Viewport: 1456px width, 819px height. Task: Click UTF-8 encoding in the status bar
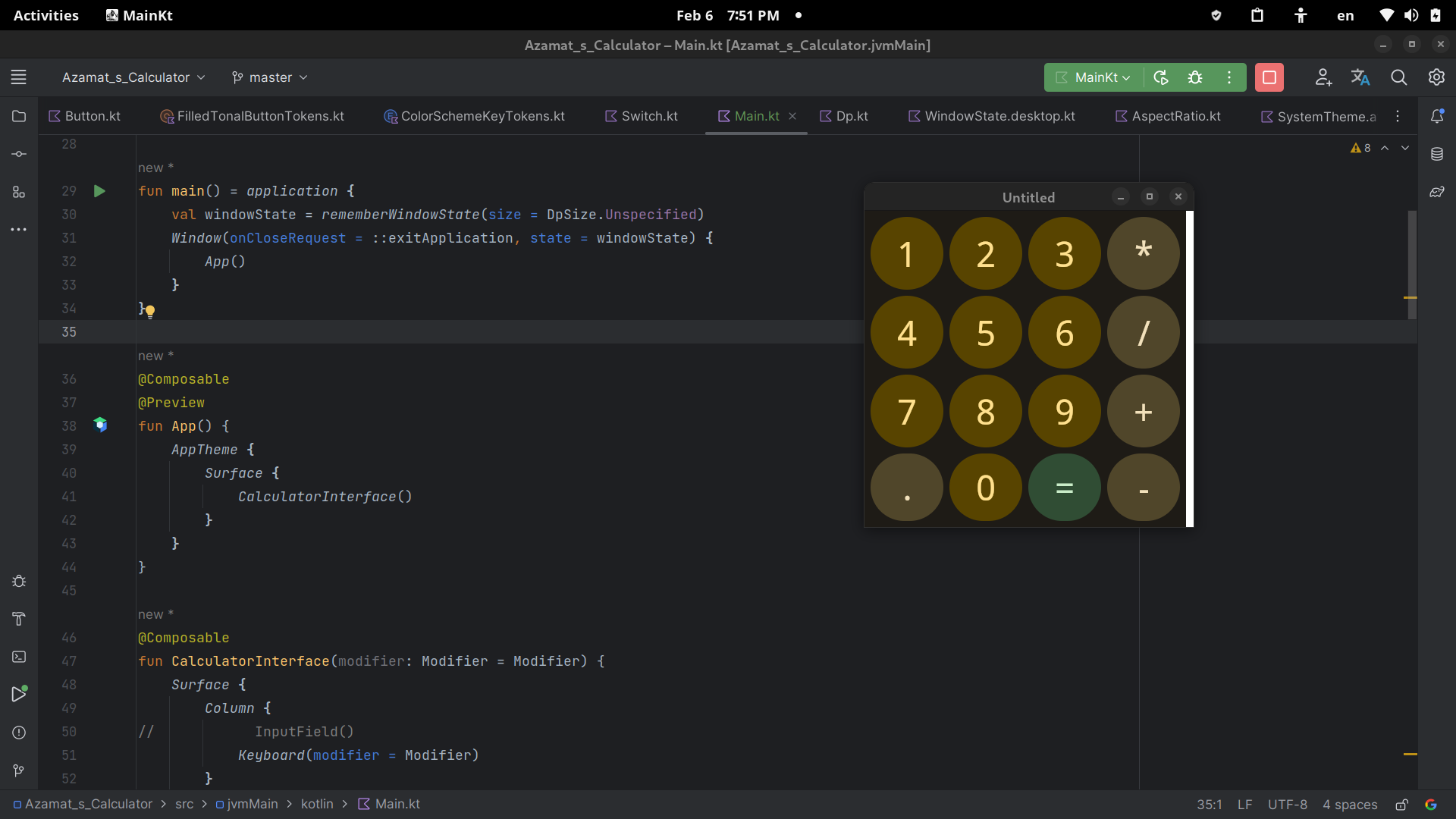tap(1288, 805)
